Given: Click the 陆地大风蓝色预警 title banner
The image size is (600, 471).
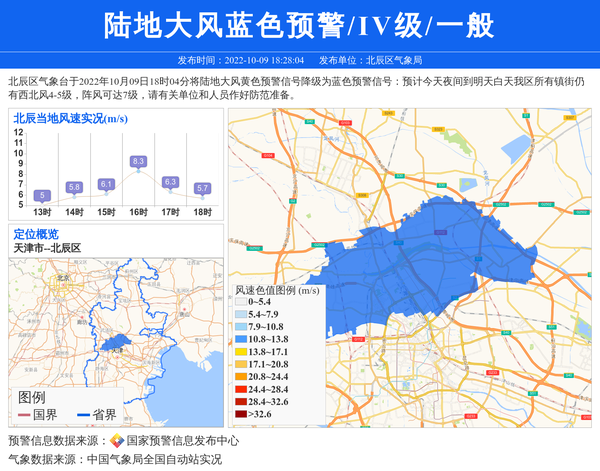Looking at the screenshot, I should (300, 25).
